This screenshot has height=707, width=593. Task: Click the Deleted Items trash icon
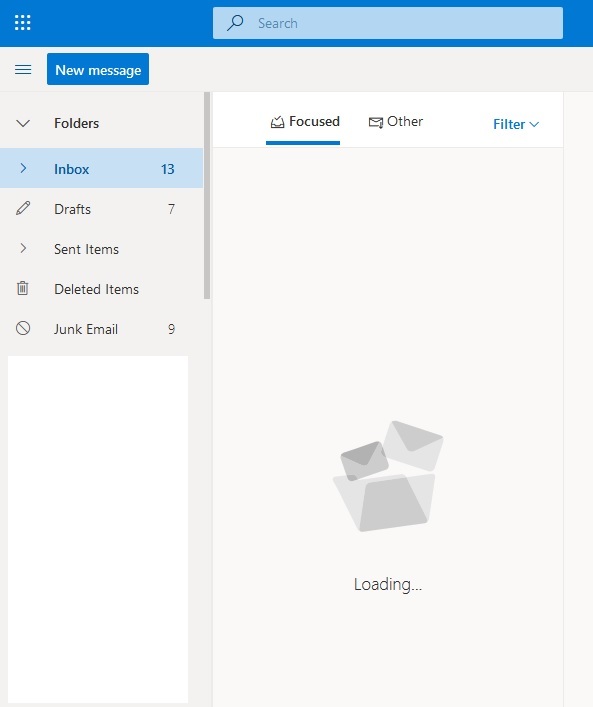tap(23, 288)
